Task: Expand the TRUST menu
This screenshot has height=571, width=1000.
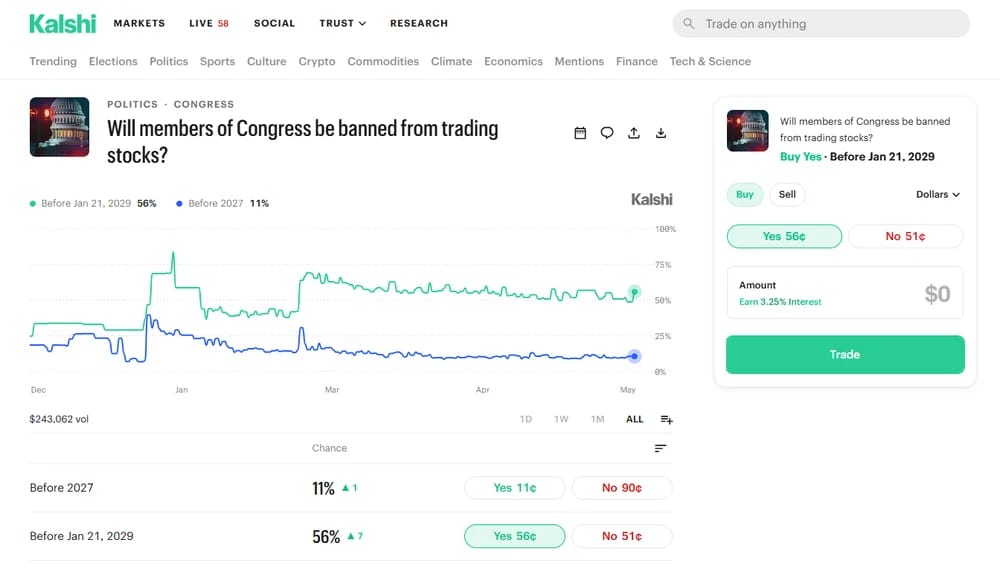Action: coord(342,24)
